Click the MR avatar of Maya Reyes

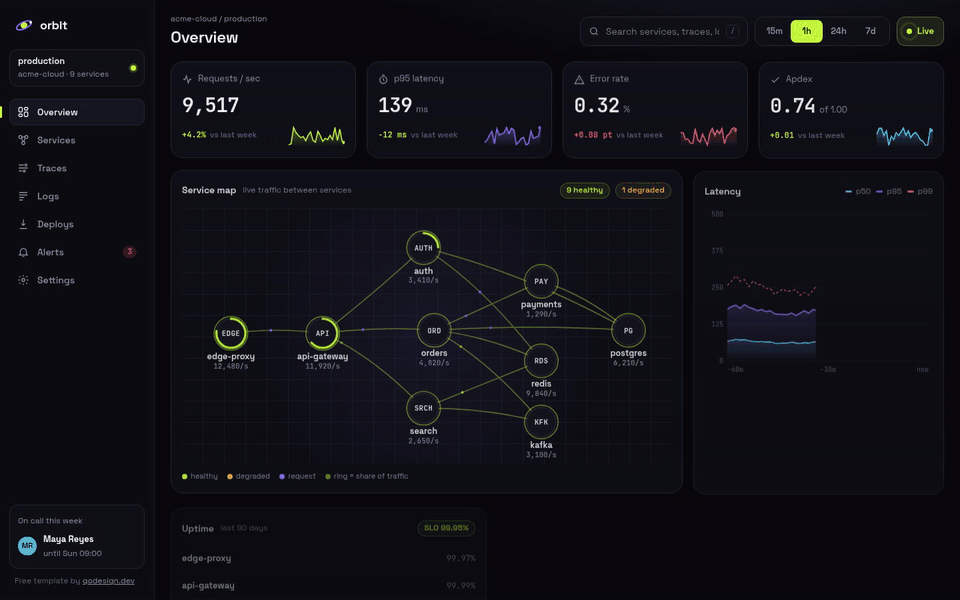[28, 546]
